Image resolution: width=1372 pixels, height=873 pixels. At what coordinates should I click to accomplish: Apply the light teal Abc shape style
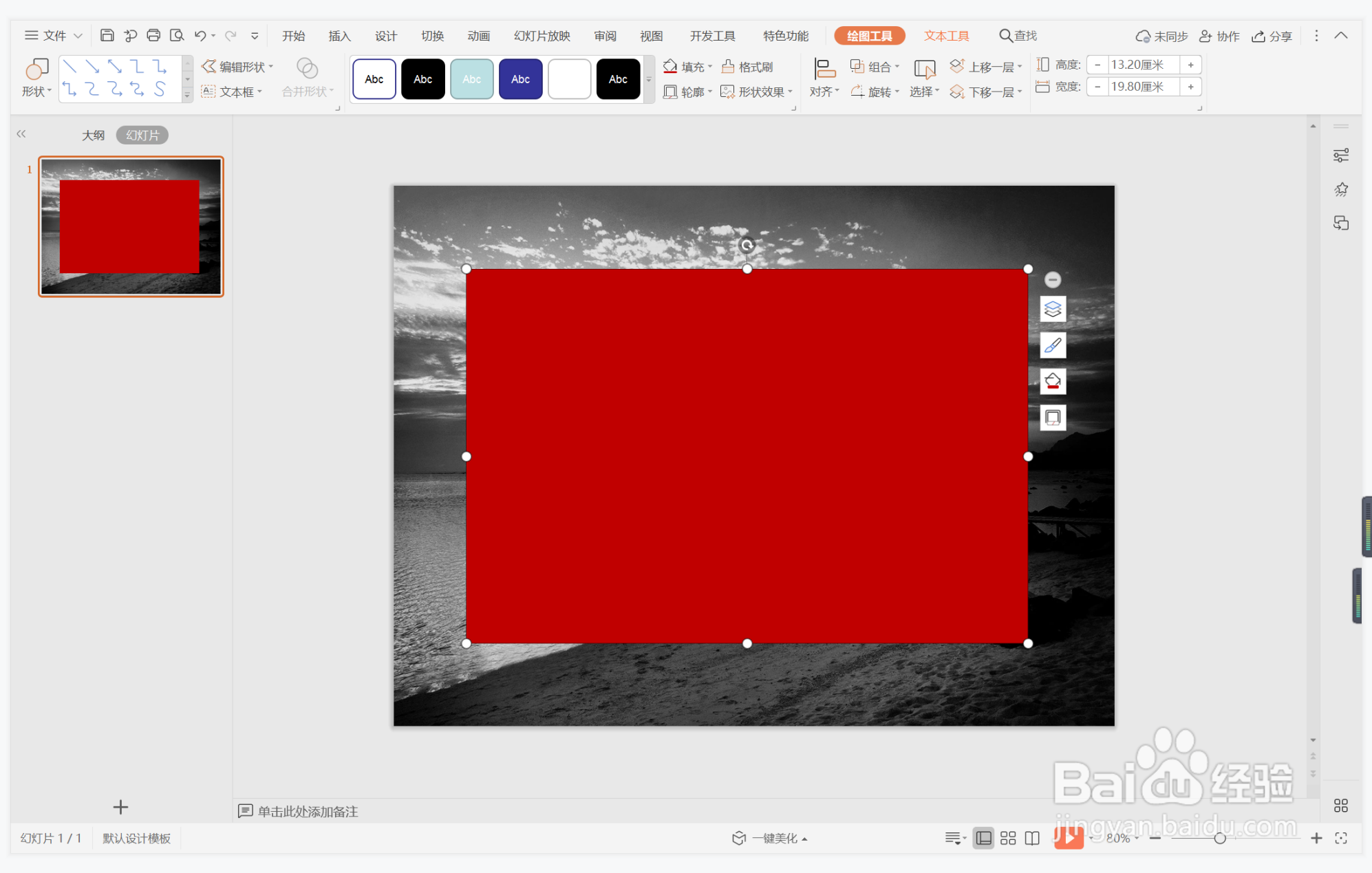471,79
